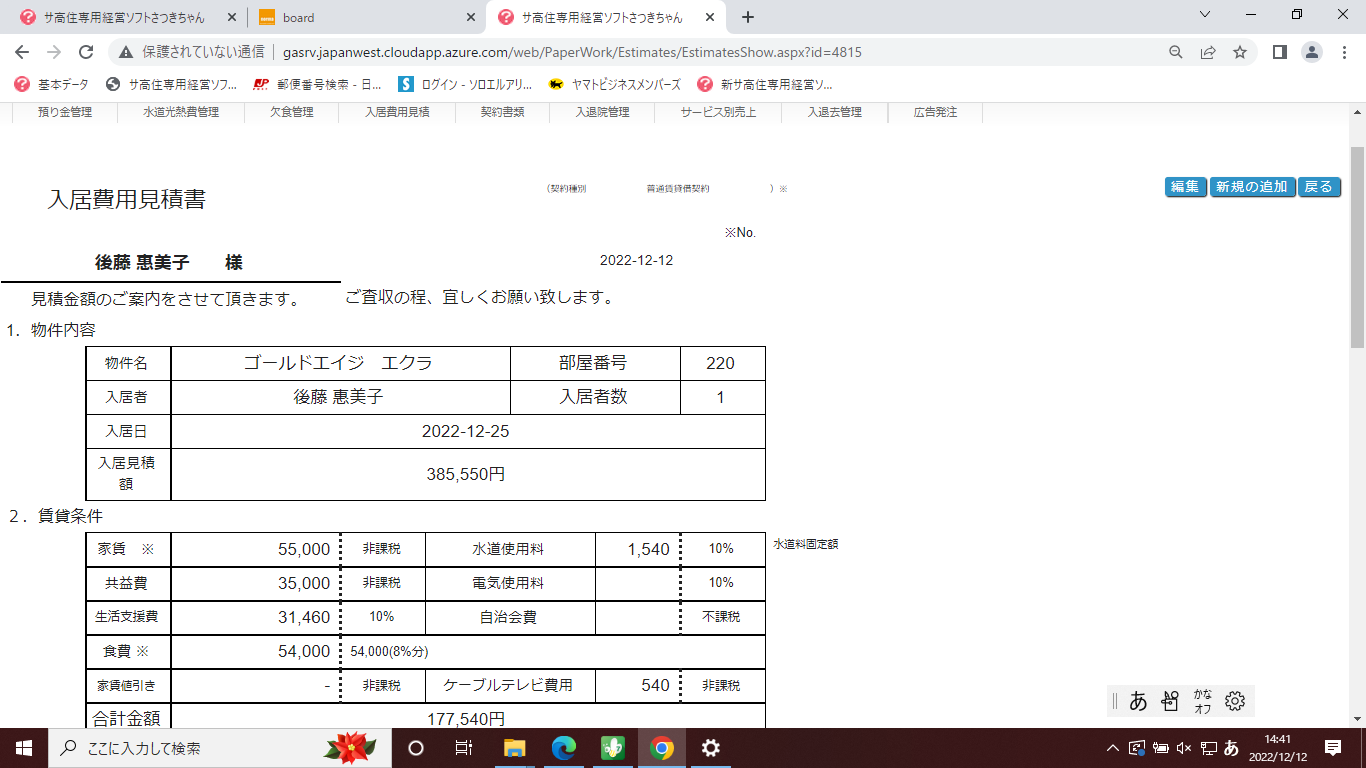Click the browser reload page icon
The image size is (1366, 768).
pos(86,52)
